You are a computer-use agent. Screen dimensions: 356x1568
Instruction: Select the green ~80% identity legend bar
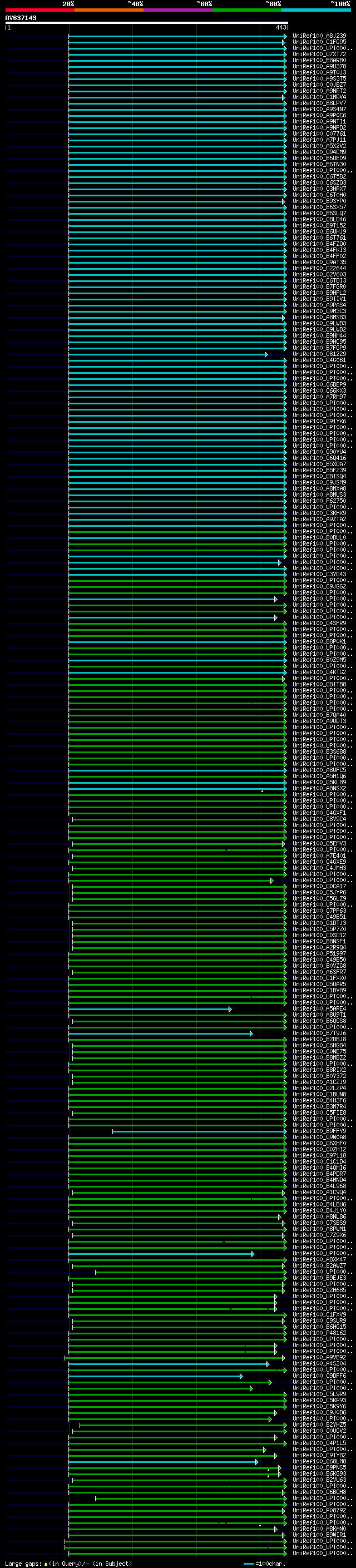(247, 10)
